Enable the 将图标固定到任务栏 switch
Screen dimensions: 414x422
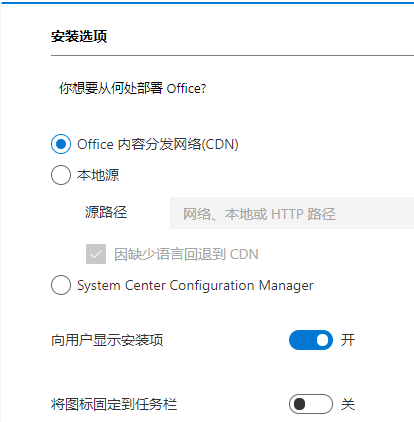tap(311, 404)
